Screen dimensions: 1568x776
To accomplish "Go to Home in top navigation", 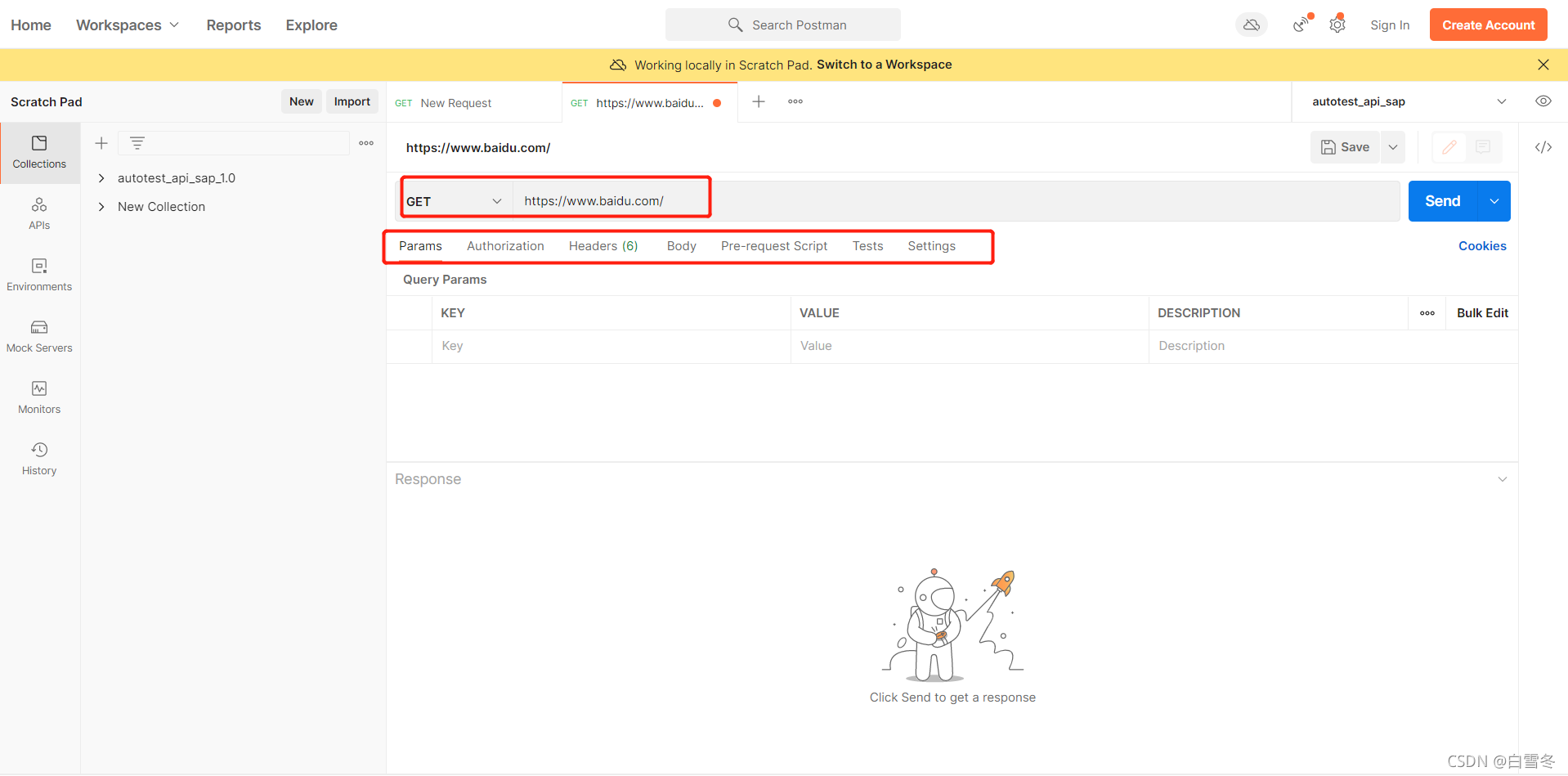I will pyautogui.click(x=31, y=25).
